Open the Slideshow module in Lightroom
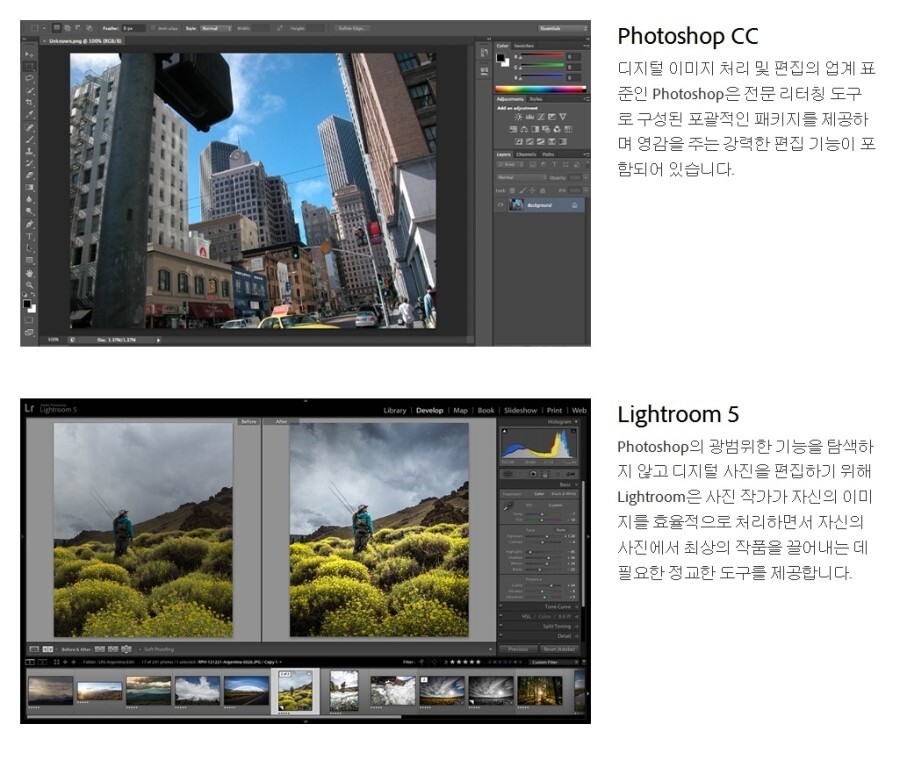The image size is (900, 767). (x=521, y=410)
